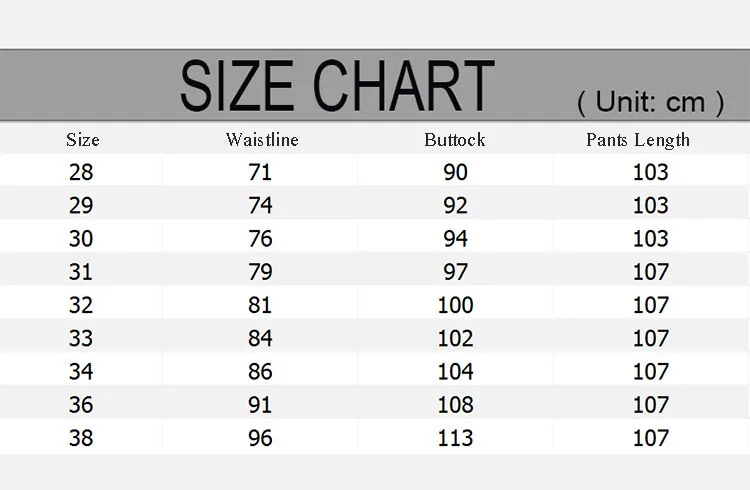Click buttock value 113 for size 38

[x=455, y=438]
